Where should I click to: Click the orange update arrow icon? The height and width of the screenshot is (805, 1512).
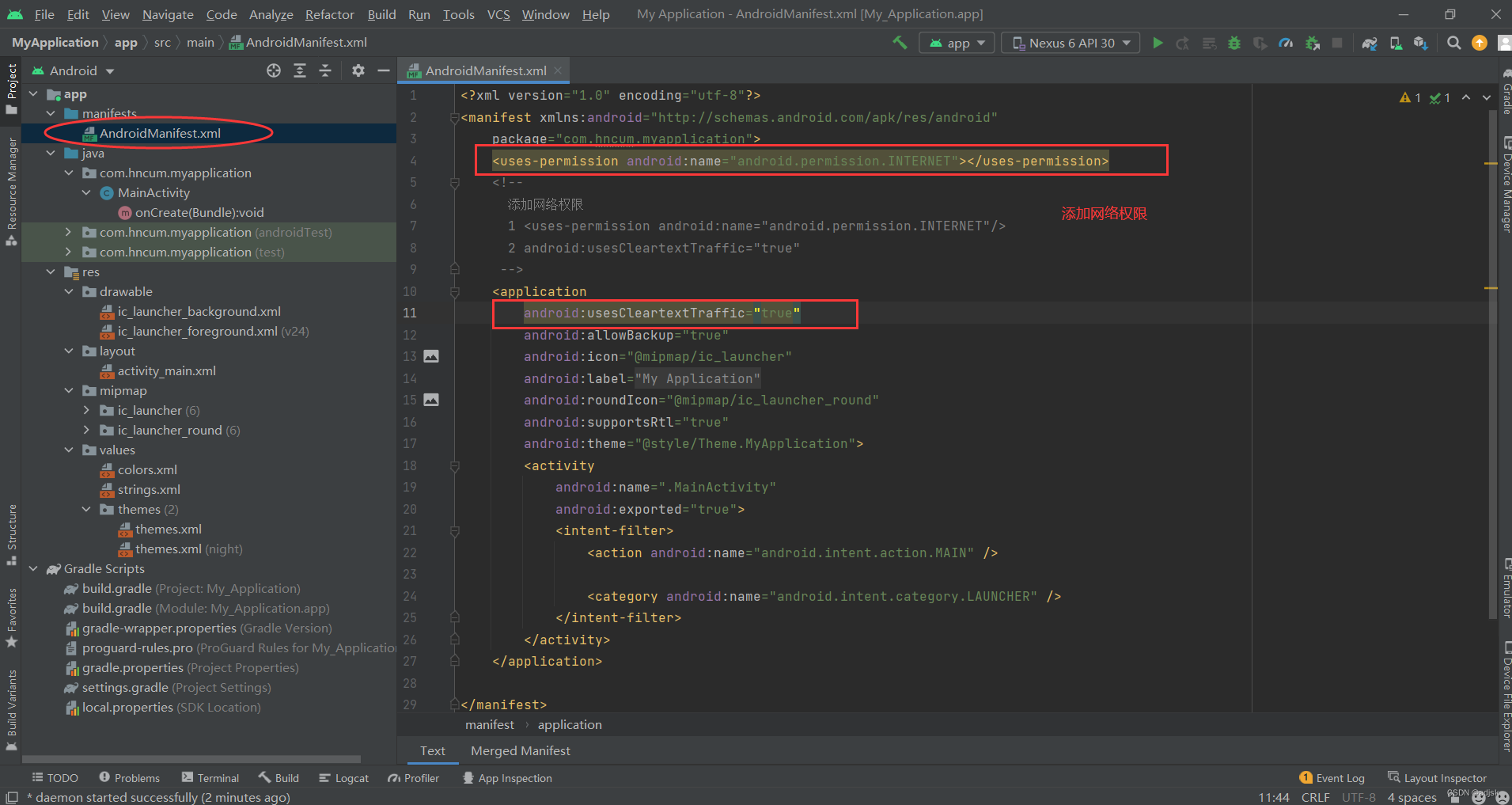pos(1479,43)
